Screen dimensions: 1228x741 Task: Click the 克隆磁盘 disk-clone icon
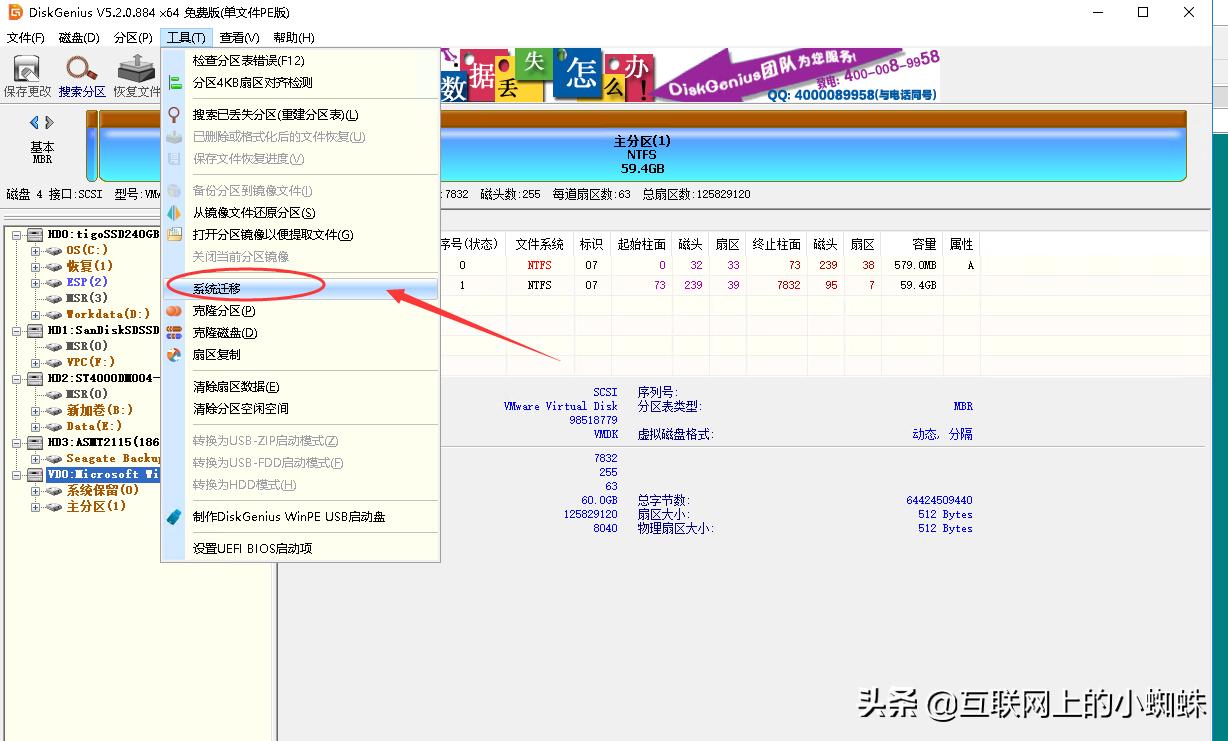tap(173, 331)
